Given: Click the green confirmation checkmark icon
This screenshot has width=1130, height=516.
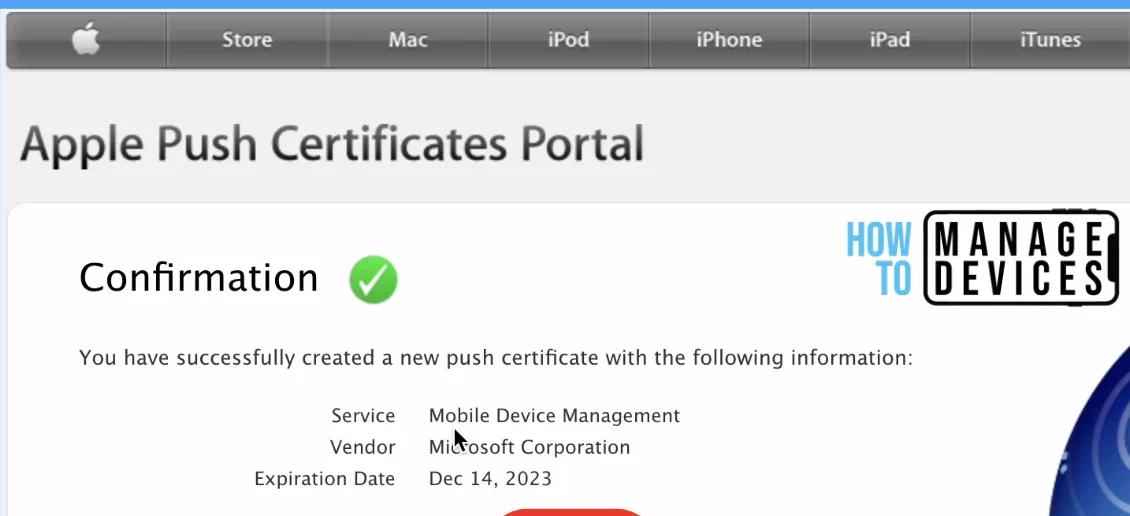Looking at the screenshot, I should 373,280.
